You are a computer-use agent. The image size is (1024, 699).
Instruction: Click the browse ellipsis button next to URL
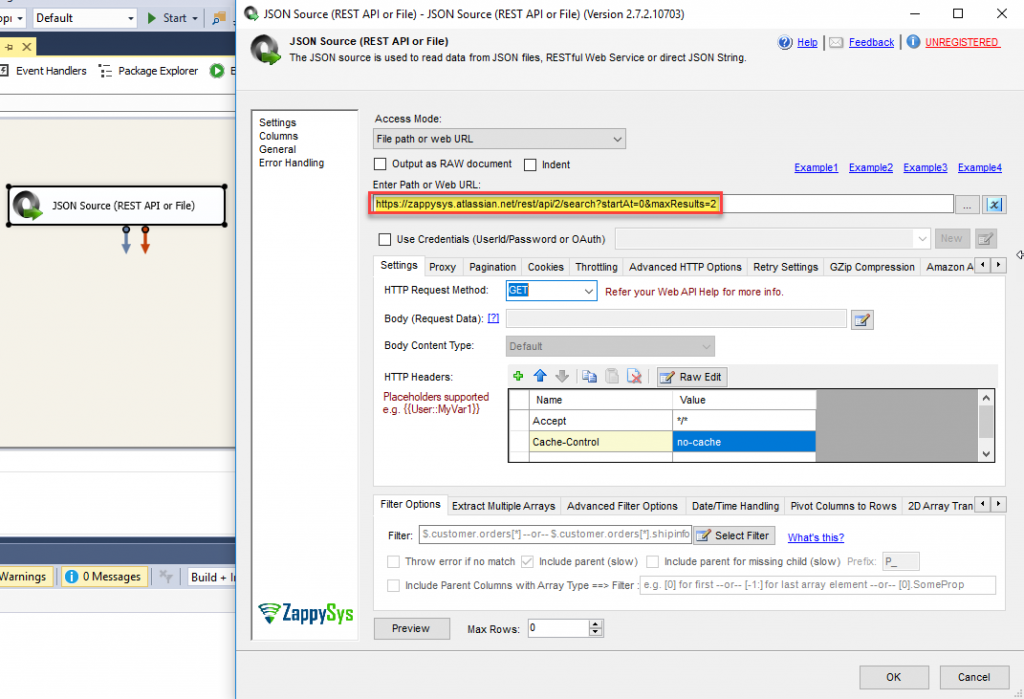967,204
